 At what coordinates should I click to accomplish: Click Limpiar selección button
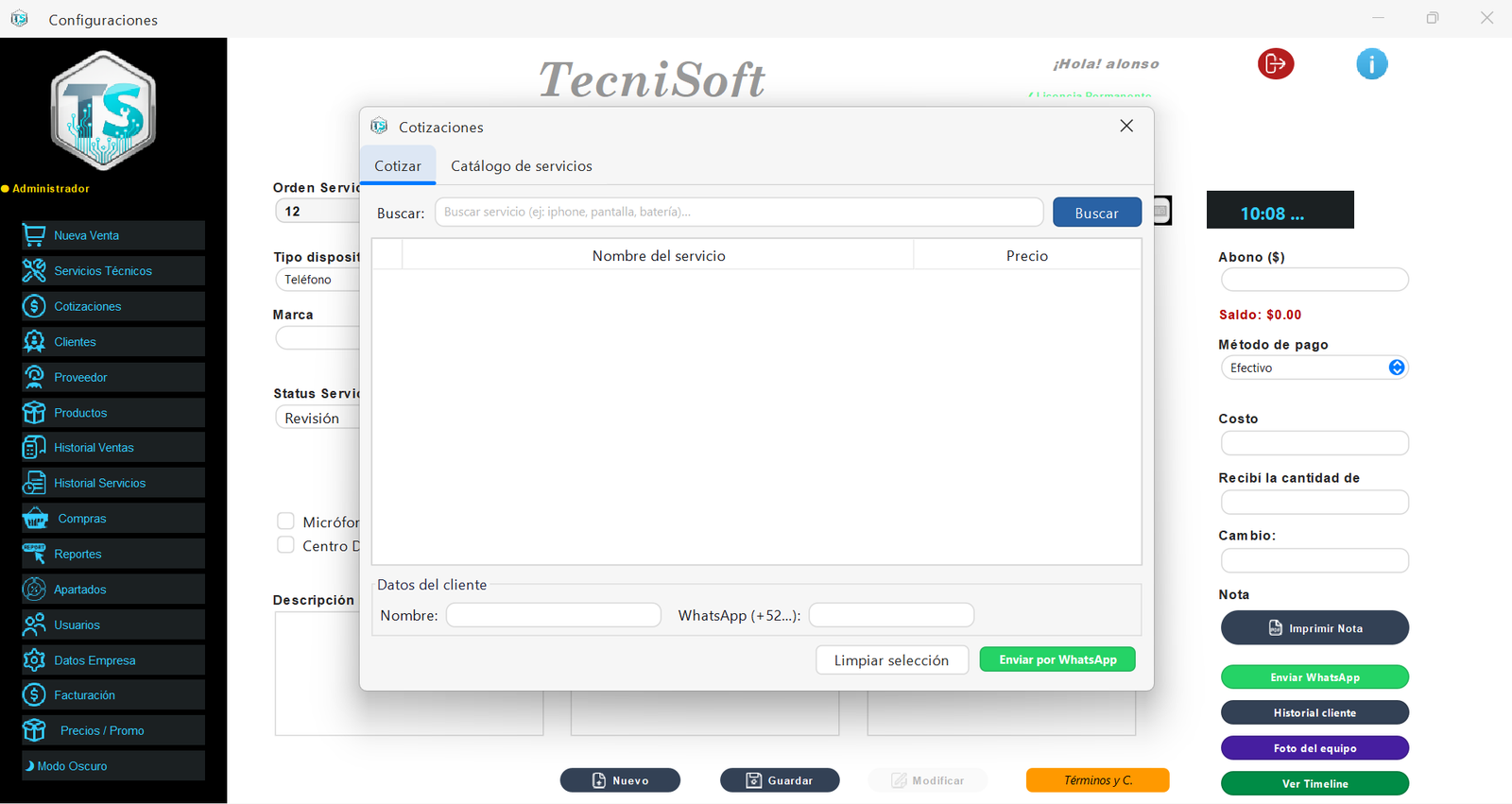click(892, 660)
